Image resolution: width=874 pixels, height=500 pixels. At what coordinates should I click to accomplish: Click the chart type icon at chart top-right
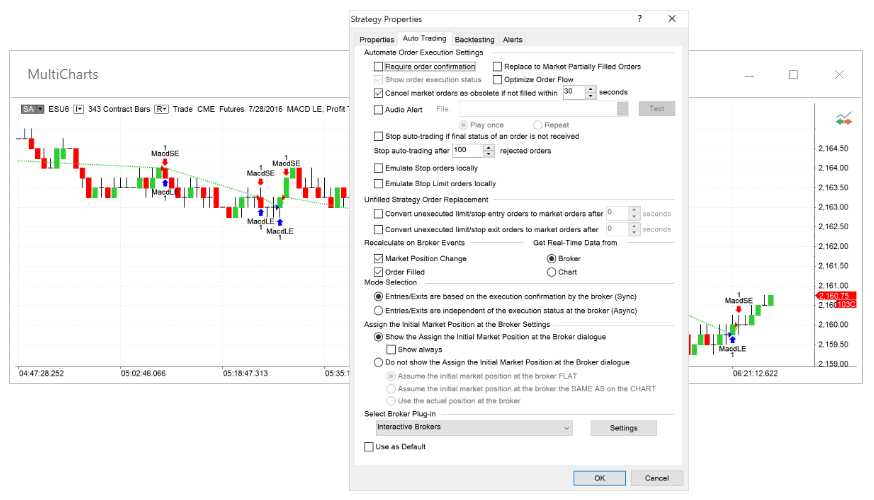(843, 118)
